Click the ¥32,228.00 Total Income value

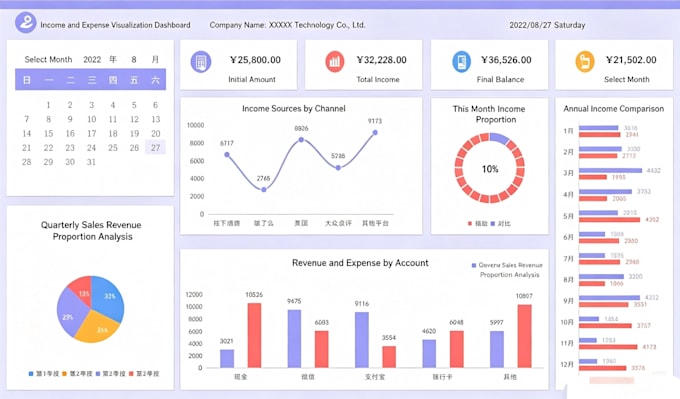click(x=382, y=60)
